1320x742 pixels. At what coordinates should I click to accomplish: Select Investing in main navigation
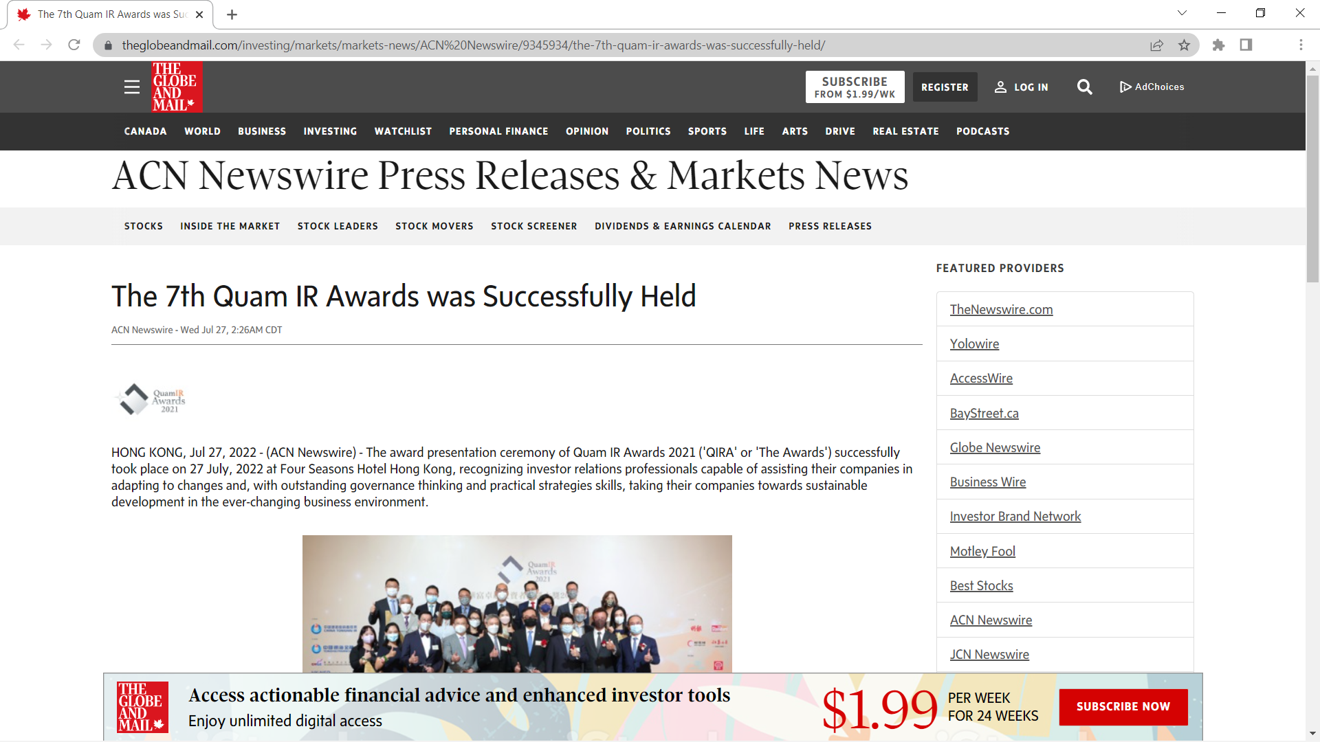tap(330, 131)
